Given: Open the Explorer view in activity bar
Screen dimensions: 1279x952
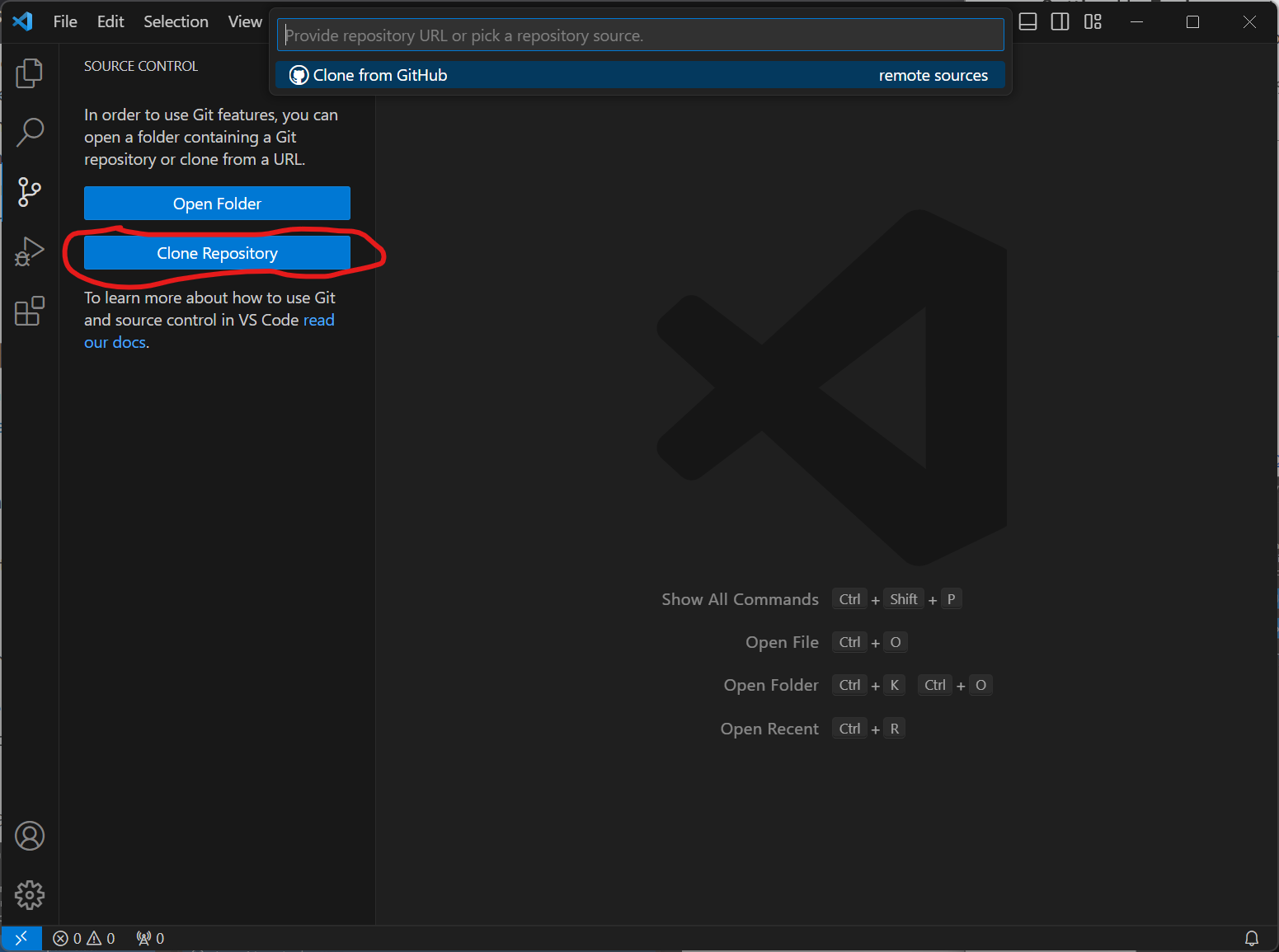Looking at the screenshot, I should click(30, 73).
